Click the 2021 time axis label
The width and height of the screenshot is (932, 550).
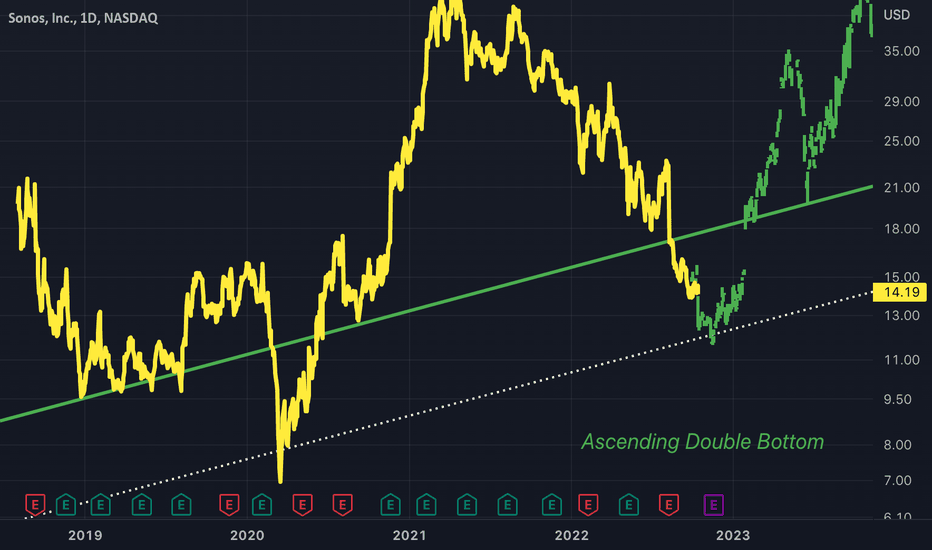(x=410, y=536)
